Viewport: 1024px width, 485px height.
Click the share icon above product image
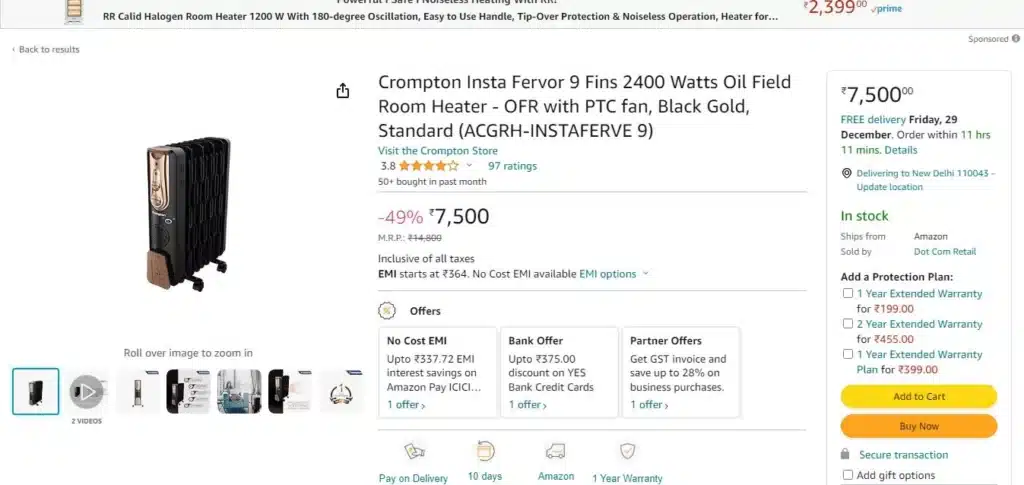343,91
